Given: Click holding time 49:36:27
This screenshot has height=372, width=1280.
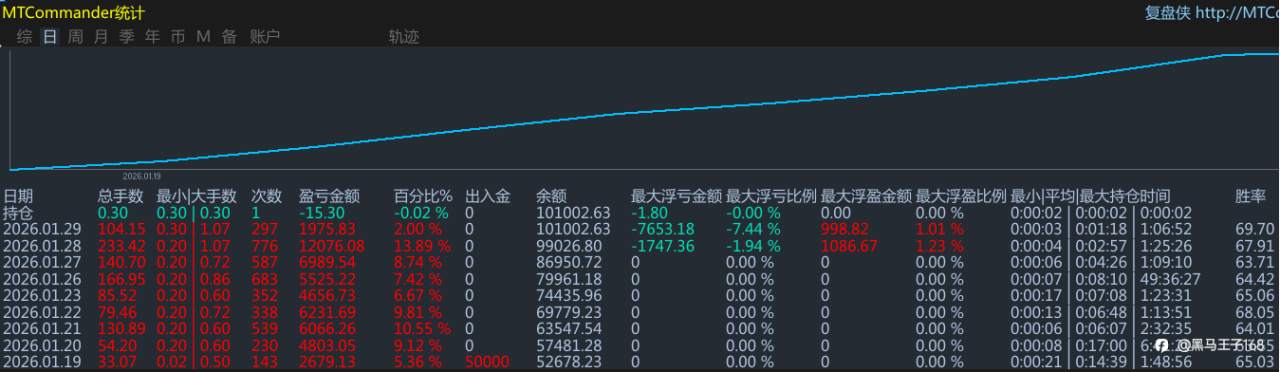Looking at the screenshot, I should [x=1170, y=279].
